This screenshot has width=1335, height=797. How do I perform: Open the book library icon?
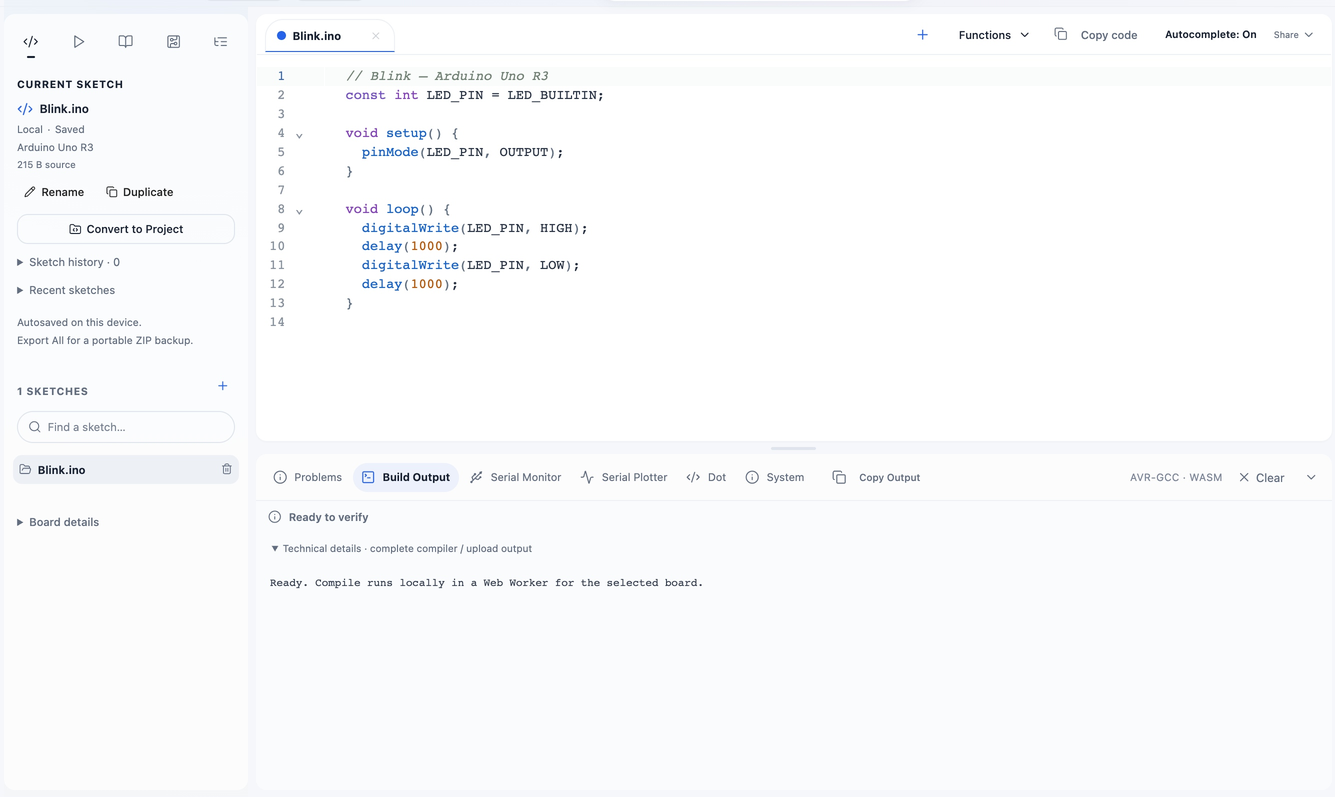pyautogui.click(x=126, y=42)
